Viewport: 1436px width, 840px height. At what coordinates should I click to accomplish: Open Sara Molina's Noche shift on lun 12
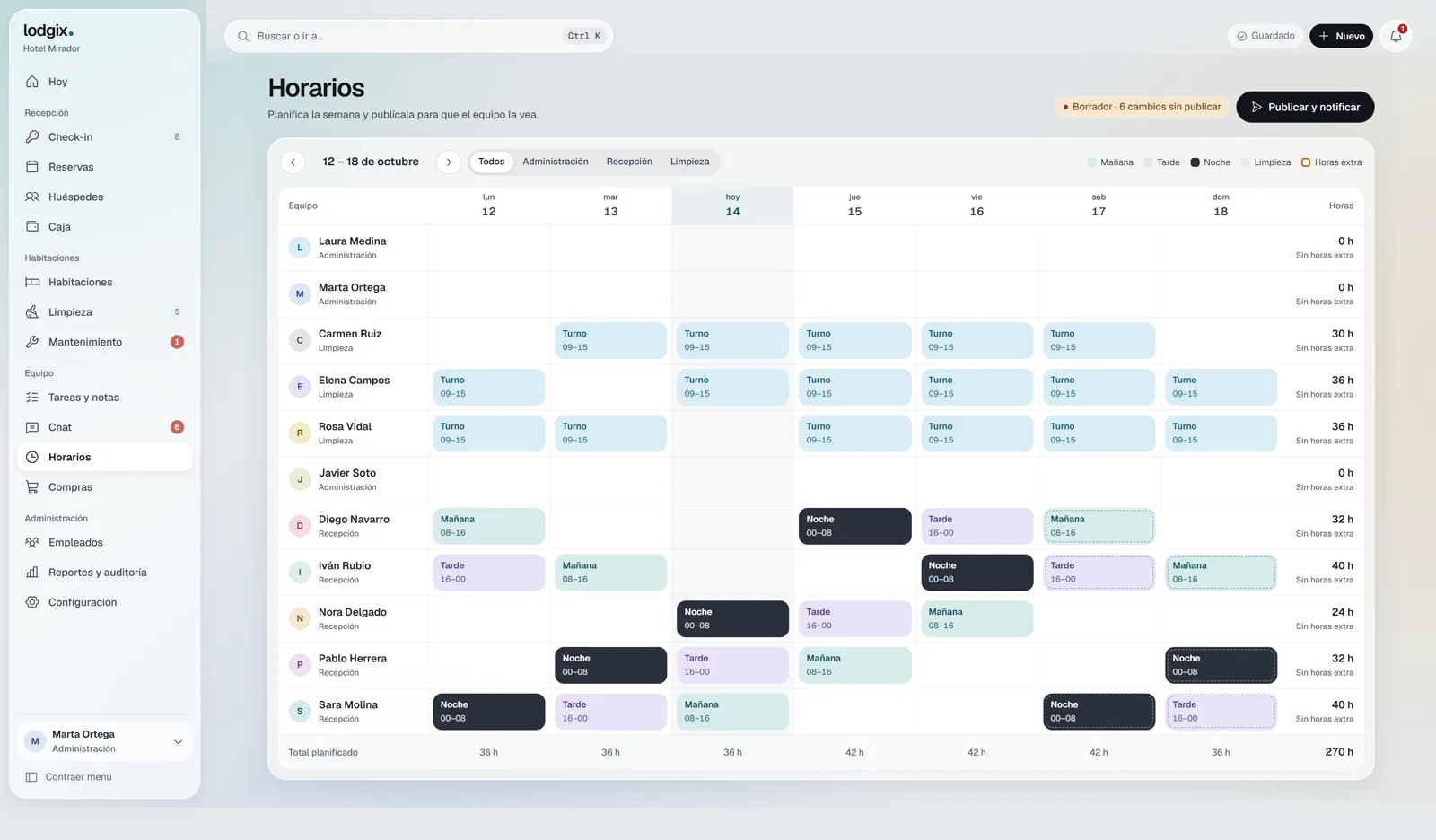(x=488, y=712)
